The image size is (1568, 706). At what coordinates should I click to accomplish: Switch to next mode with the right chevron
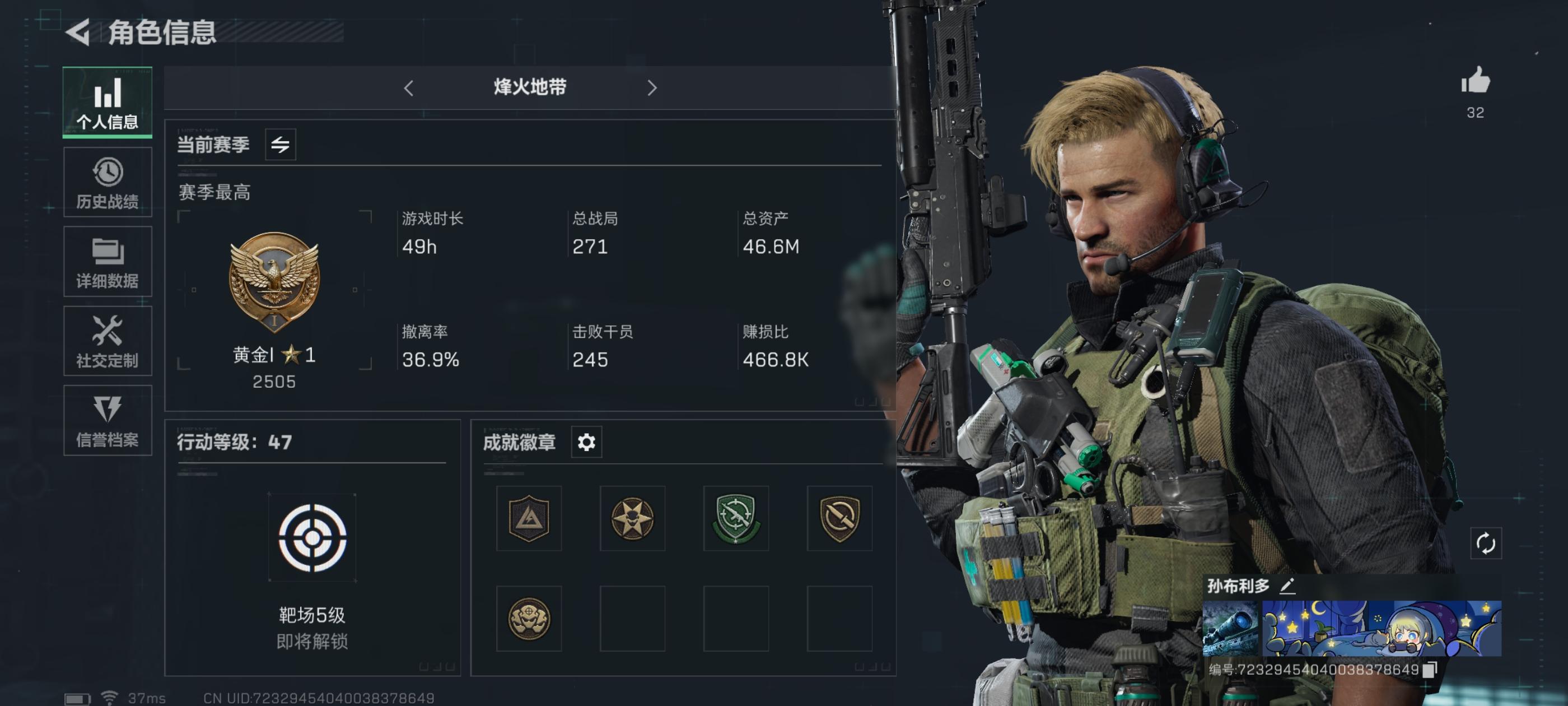coord(652,88)
